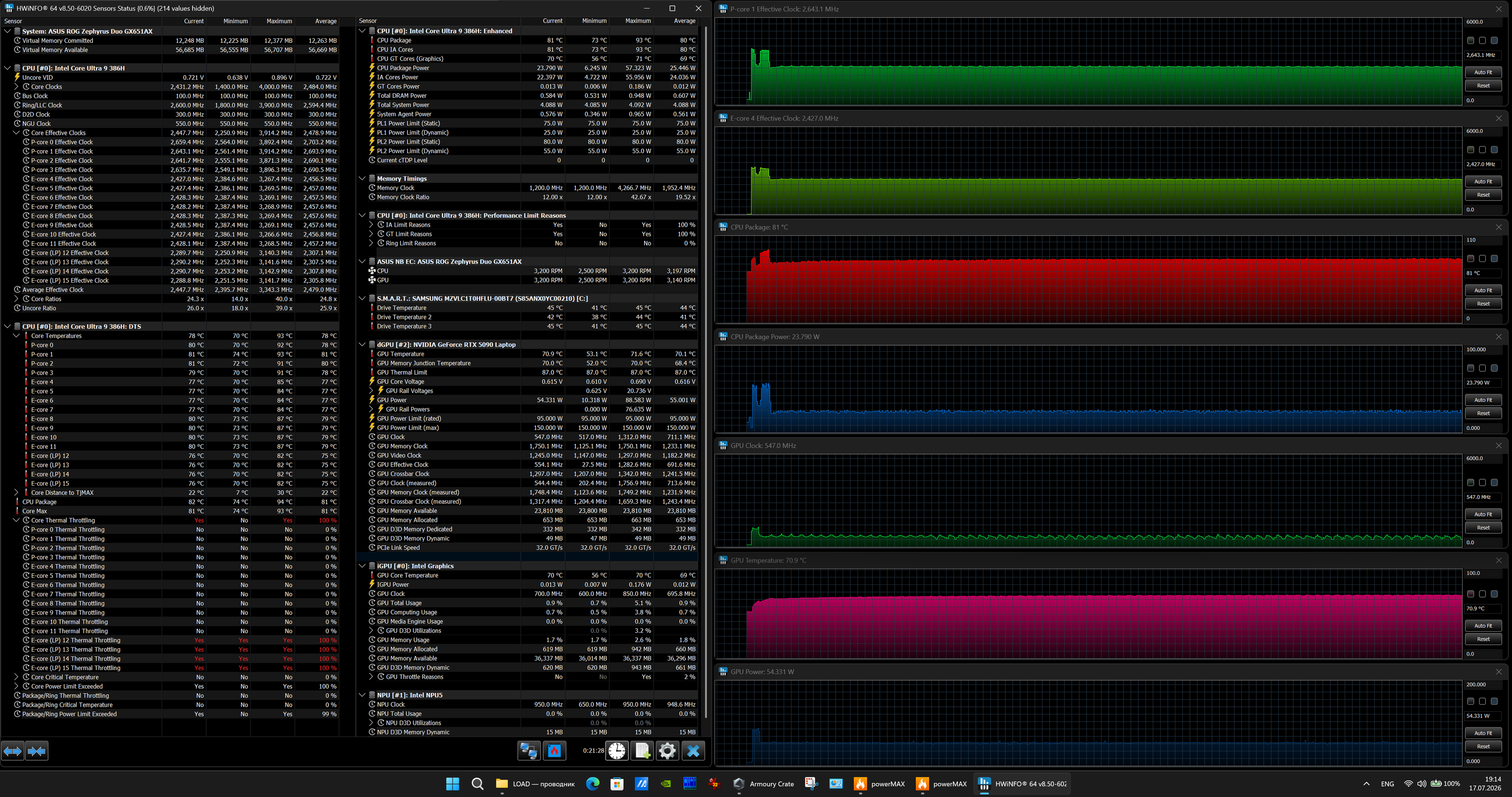Viewport: 1512px width, 797px height.
Task: Click the CPU fan icon in ASUS NB EC
Action: tap(371, 271)
